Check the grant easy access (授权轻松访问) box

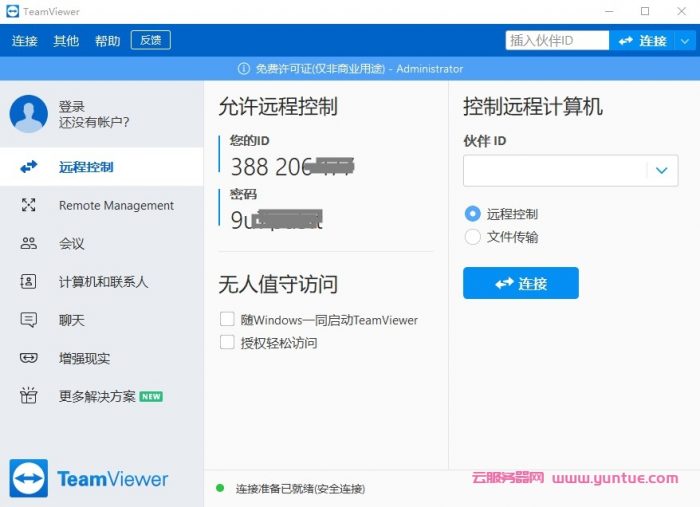pos(227,343)
